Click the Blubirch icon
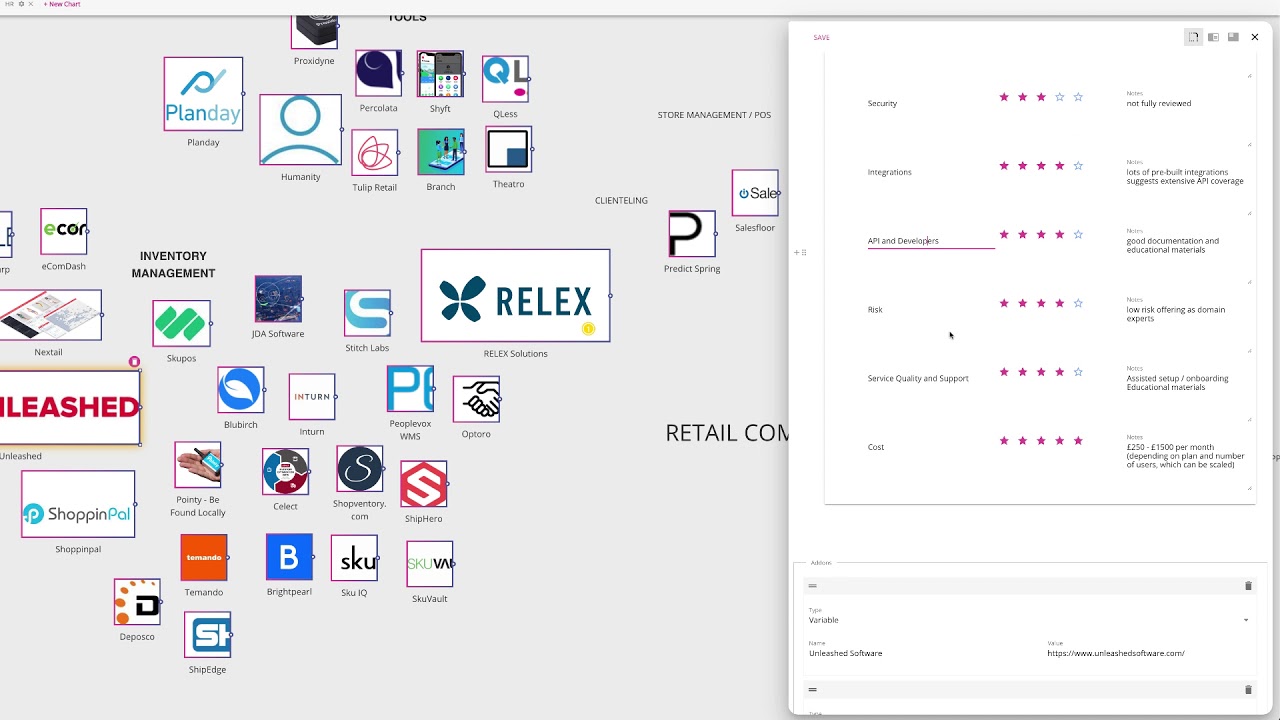This screenshot has height=720, width=1280. coord(240,390)
